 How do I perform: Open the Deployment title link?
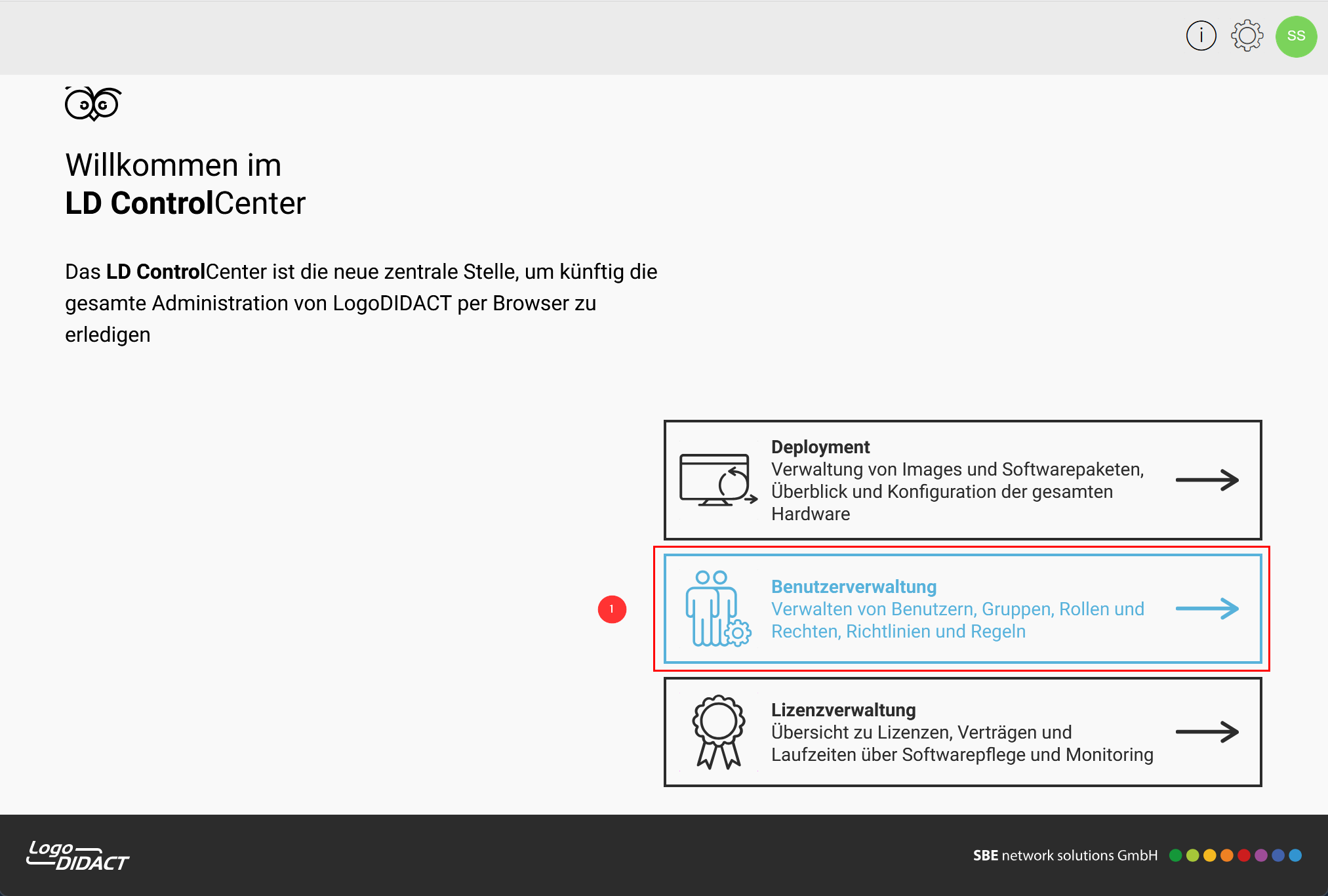820,447
